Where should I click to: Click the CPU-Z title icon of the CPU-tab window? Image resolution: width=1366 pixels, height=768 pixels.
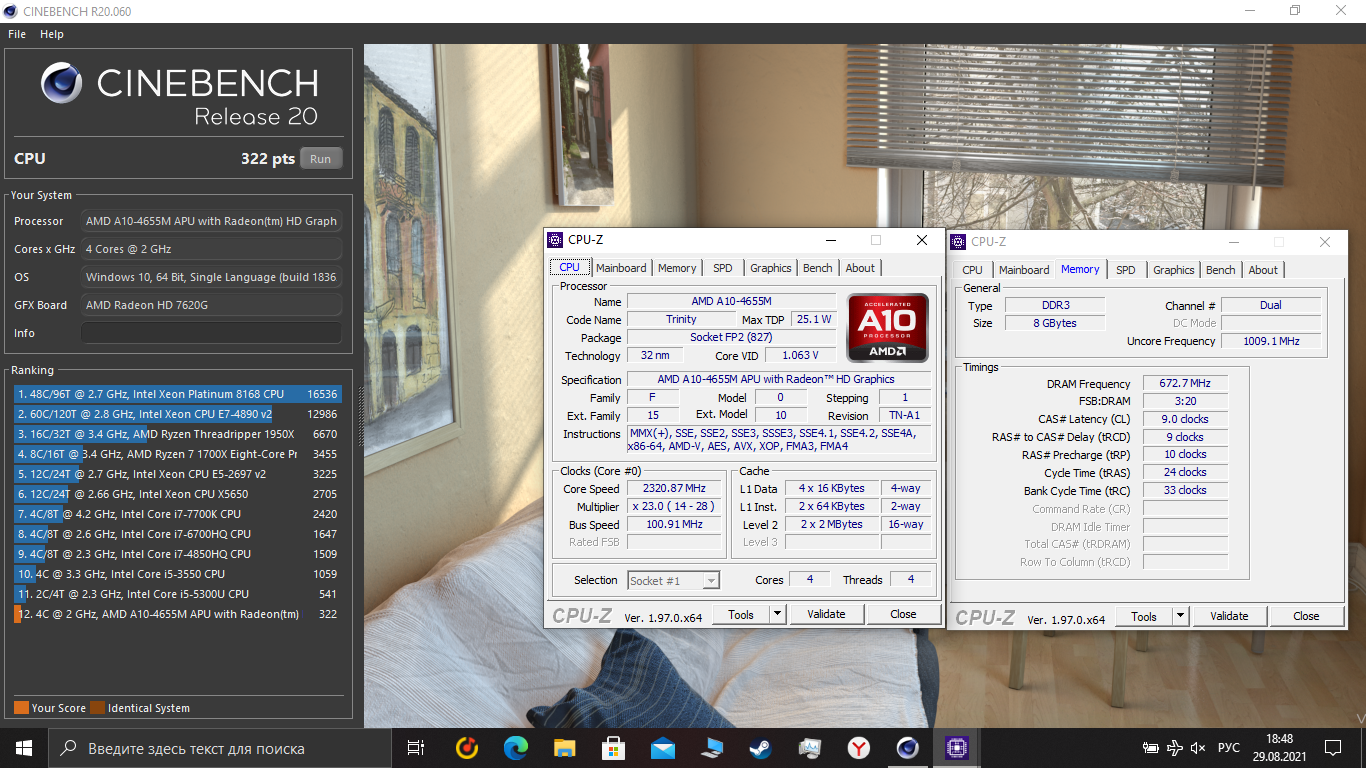coord(555,240)
